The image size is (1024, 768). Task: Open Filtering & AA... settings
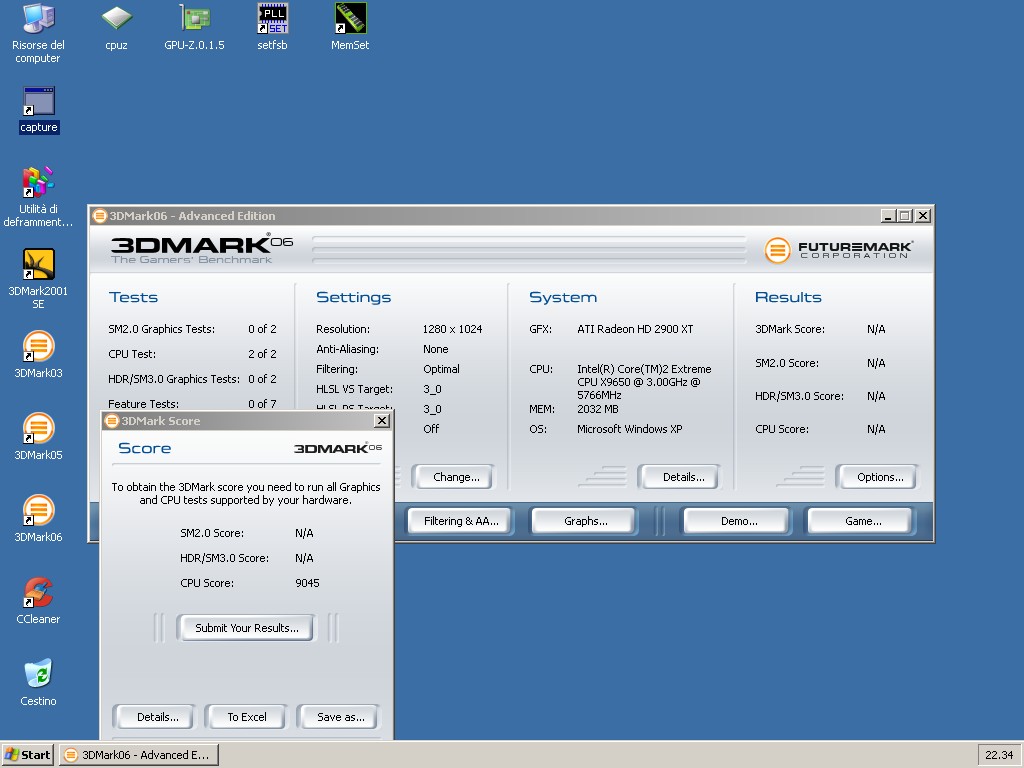pos(461,521)
